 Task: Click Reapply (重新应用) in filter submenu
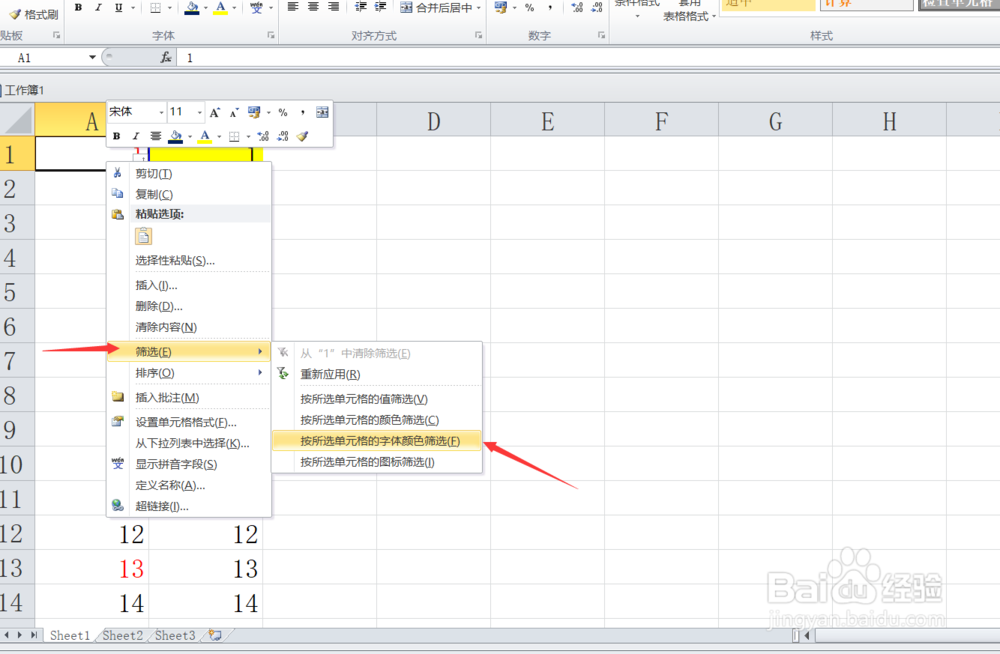(x=376, y=374)
